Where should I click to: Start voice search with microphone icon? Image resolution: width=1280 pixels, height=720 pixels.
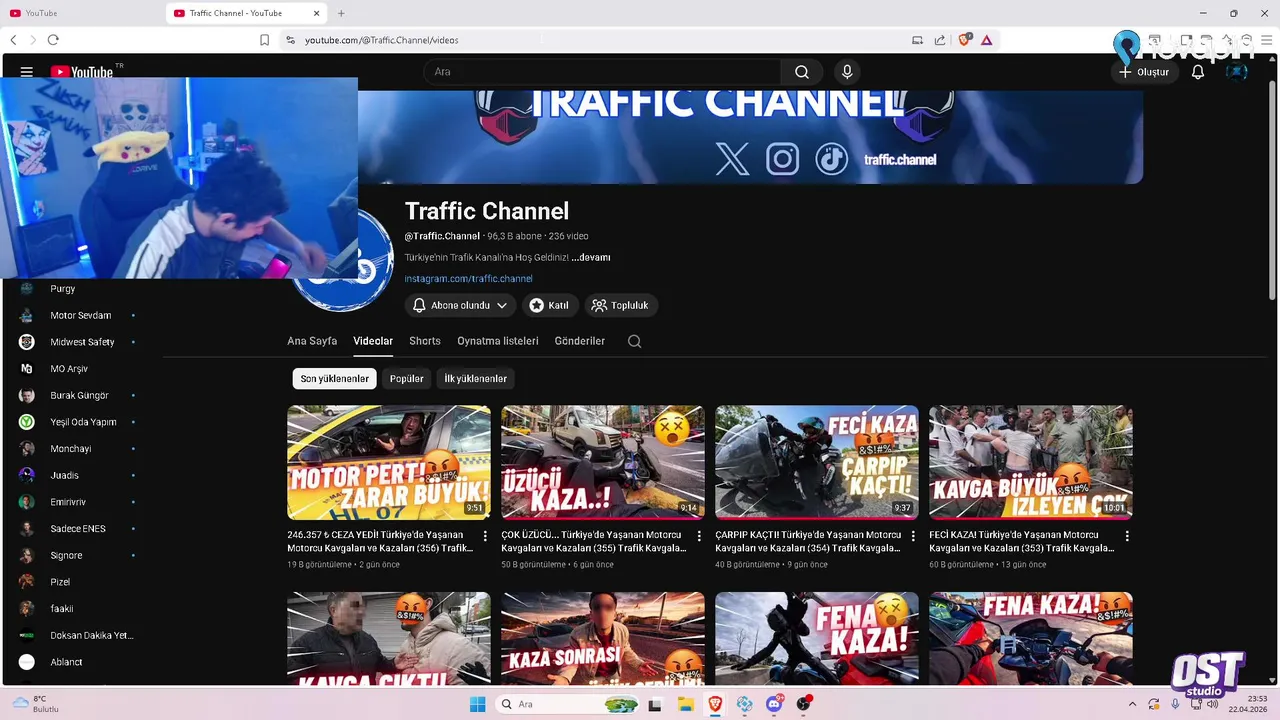(x=847, y=72)
